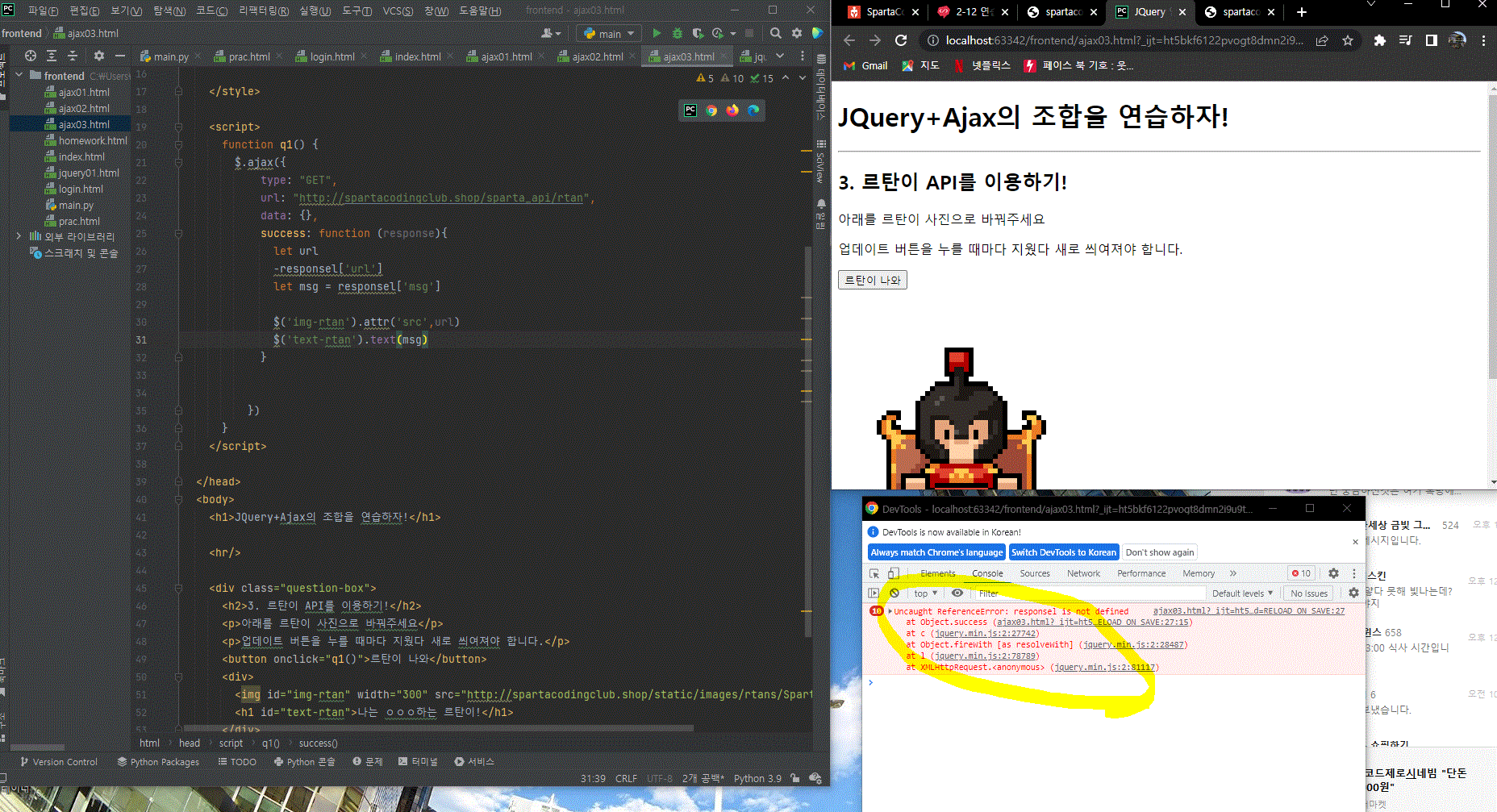The image size is (1497, 812).
Task: Dismiss the DevTools language infobar
Action: click(x=1355, y=542)
